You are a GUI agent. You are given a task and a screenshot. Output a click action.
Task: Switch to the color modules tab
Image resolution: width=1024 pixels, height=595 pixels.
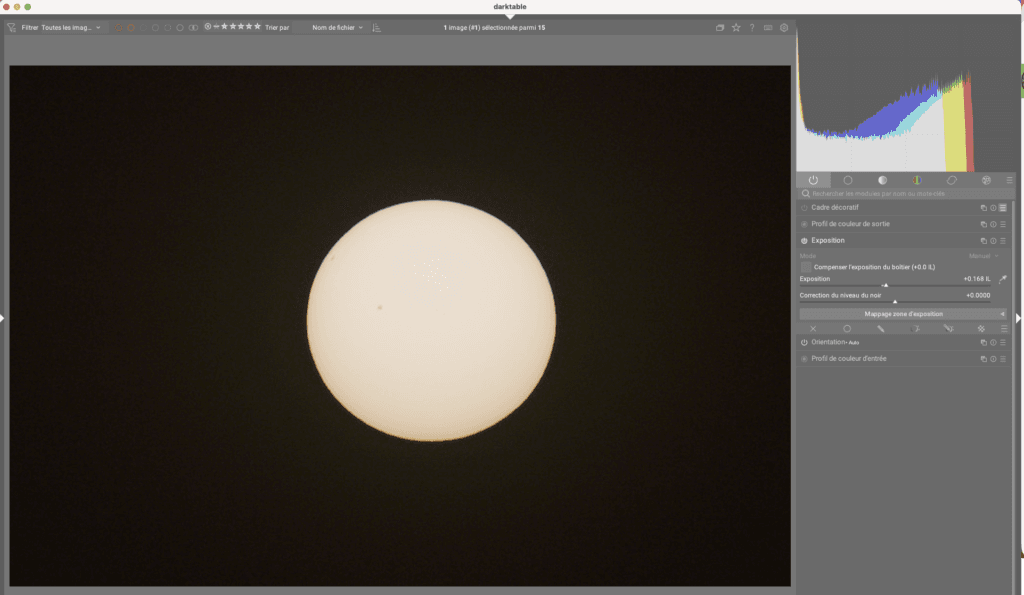917,180
